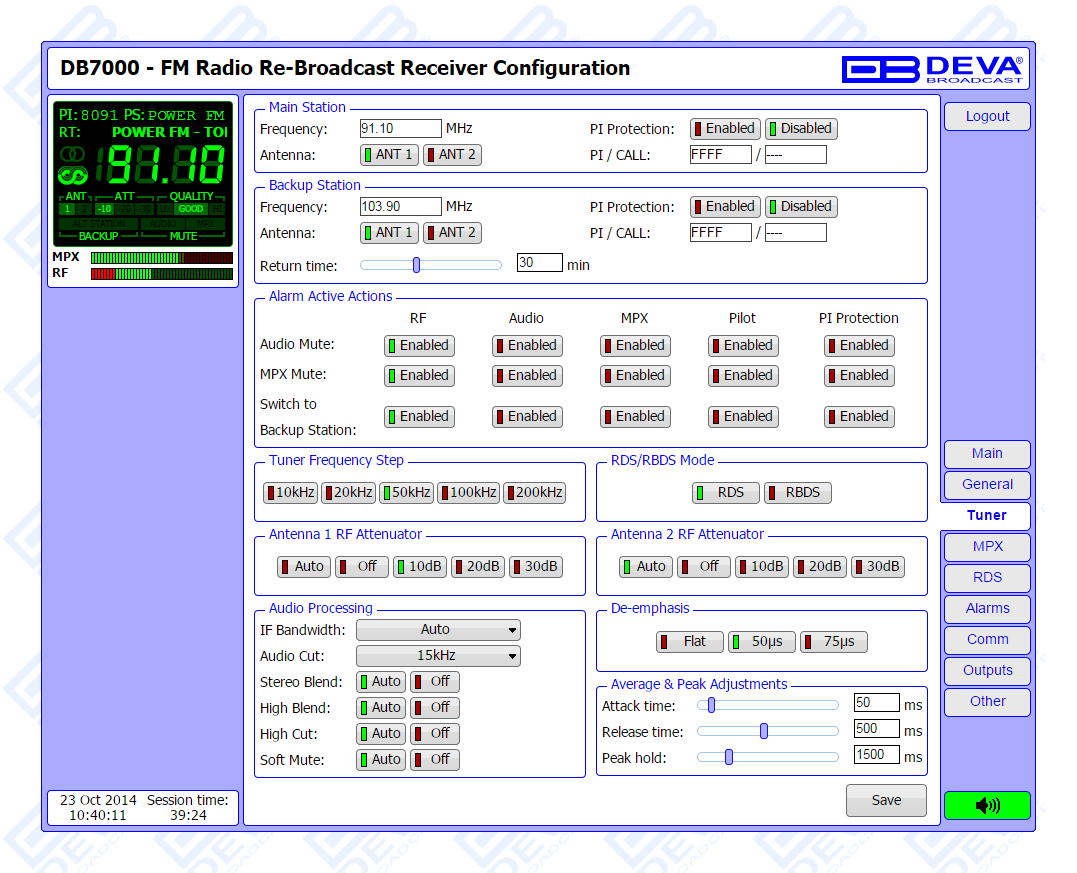
Task: Click the Return time slider handle
Action: coord(416,265)
